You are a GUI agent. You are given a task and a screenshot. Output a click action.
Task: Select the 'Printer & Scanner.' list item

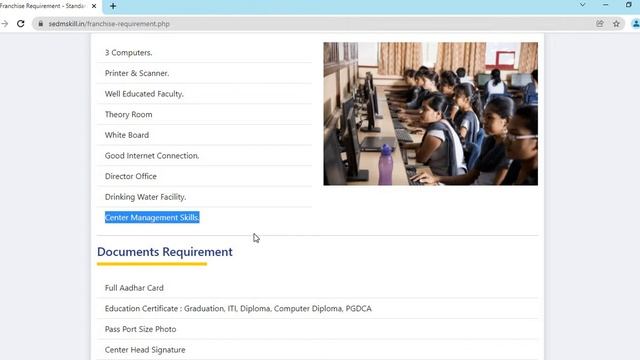[204, 73]
